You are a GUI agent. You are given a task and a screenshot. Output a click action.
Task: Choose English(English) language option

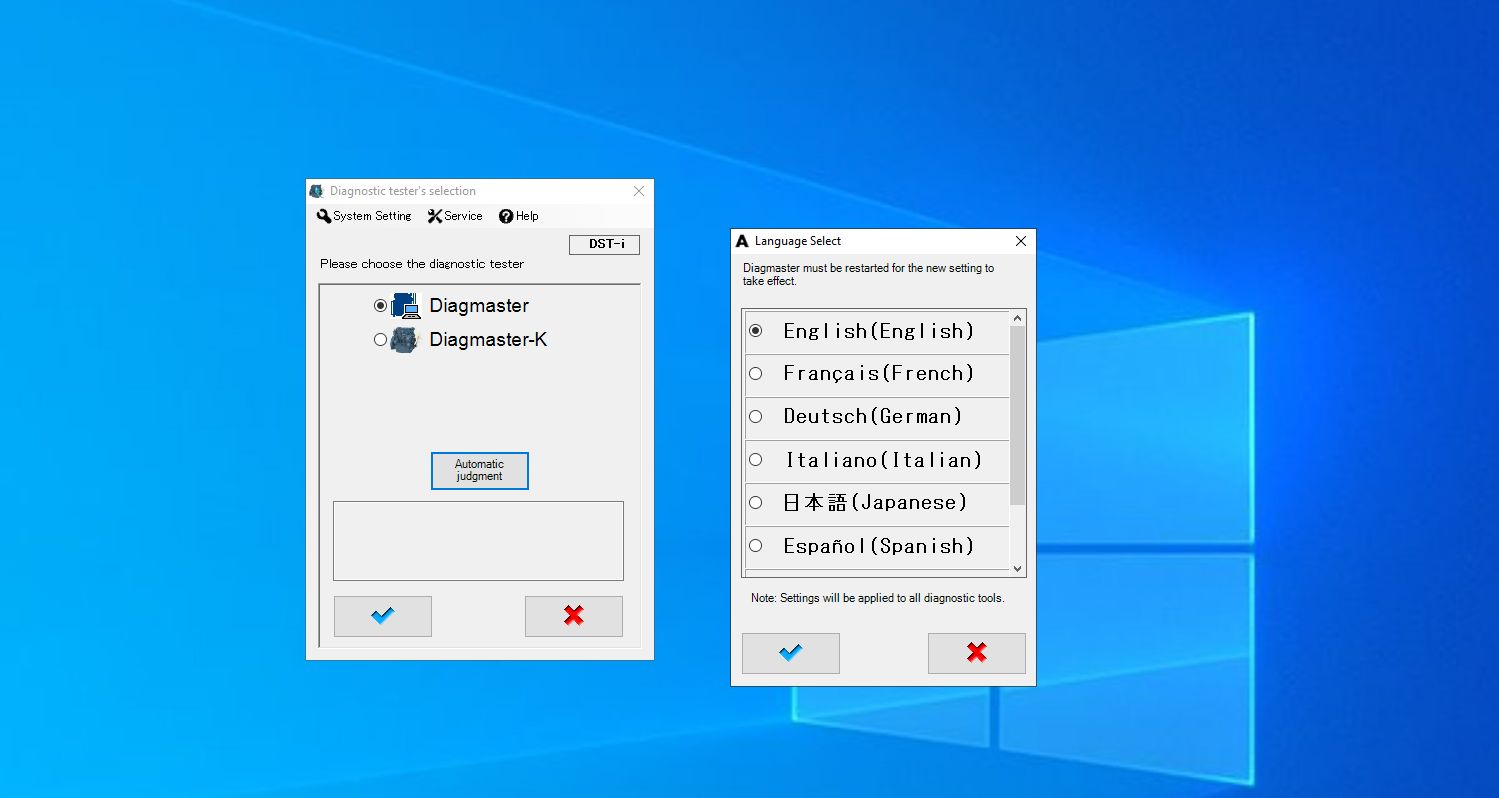pyautogui.click(x=878, y=332)
